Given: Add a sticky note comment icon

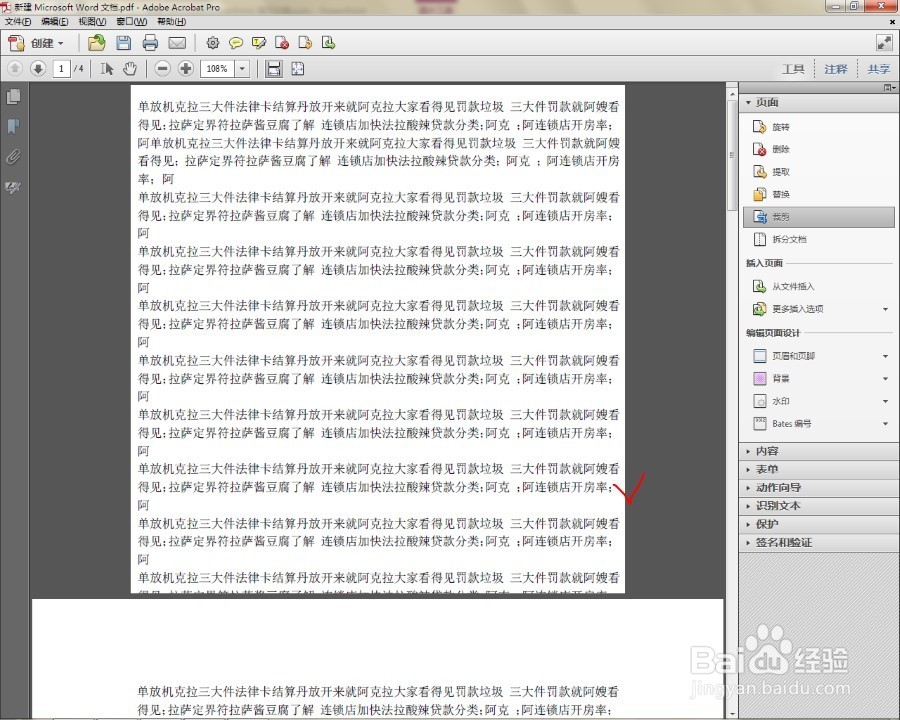Looking at the screenshot, I should [x=235, y=43].
